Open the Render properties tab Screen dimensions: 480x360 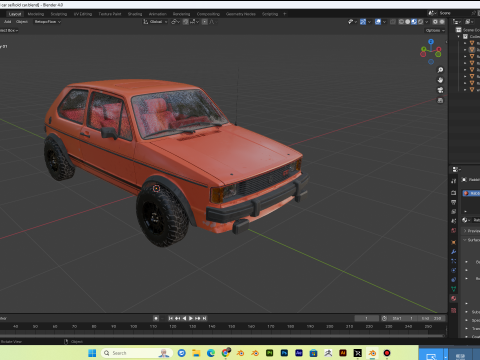[x=454, y=193]
